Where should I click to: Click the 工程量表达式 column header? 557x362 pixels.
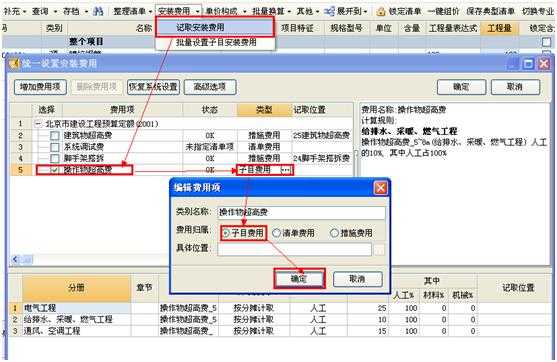coord(453,28)
